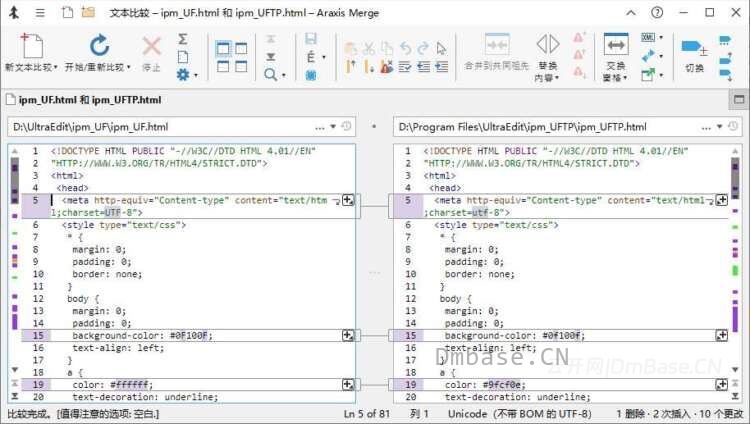Viewport: 750px width, 424px height.
Task: Click the outdent lines icon
Action: coord(423,67)
